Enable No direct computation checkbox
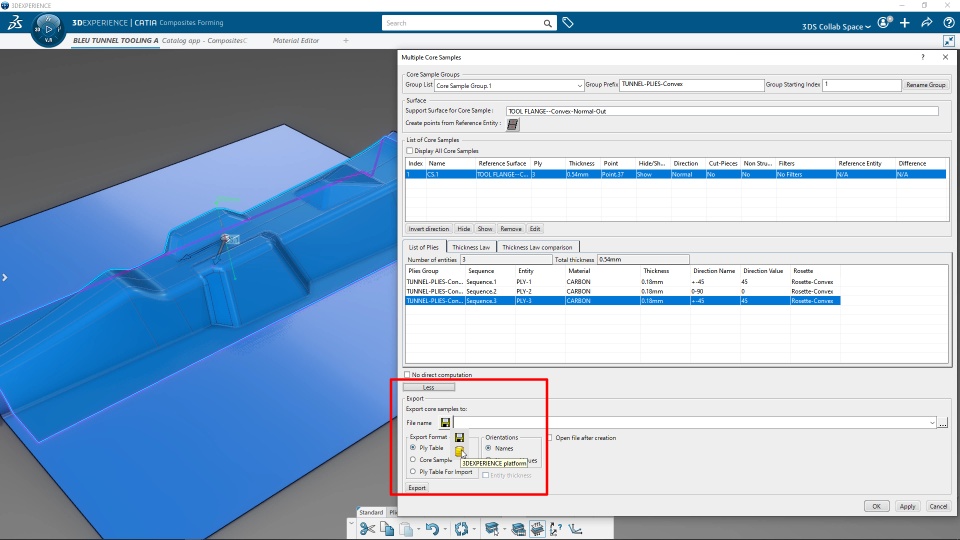 (x=407, y=375)
